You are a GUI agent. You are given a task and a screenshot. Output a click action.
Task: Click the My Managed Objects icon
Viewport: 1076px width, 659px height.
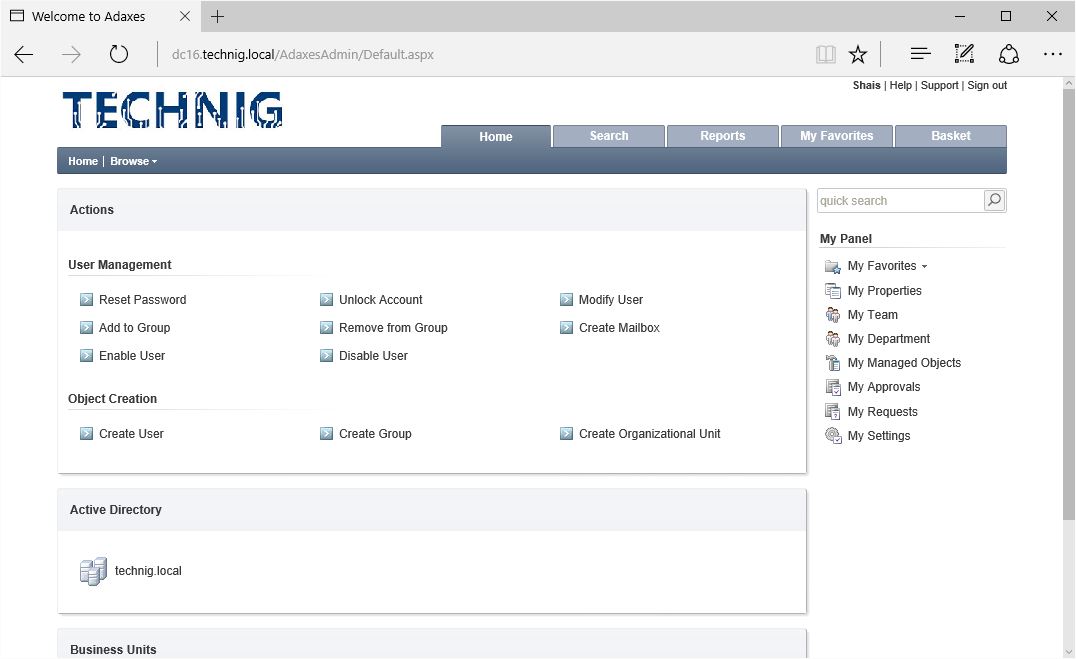833,363
